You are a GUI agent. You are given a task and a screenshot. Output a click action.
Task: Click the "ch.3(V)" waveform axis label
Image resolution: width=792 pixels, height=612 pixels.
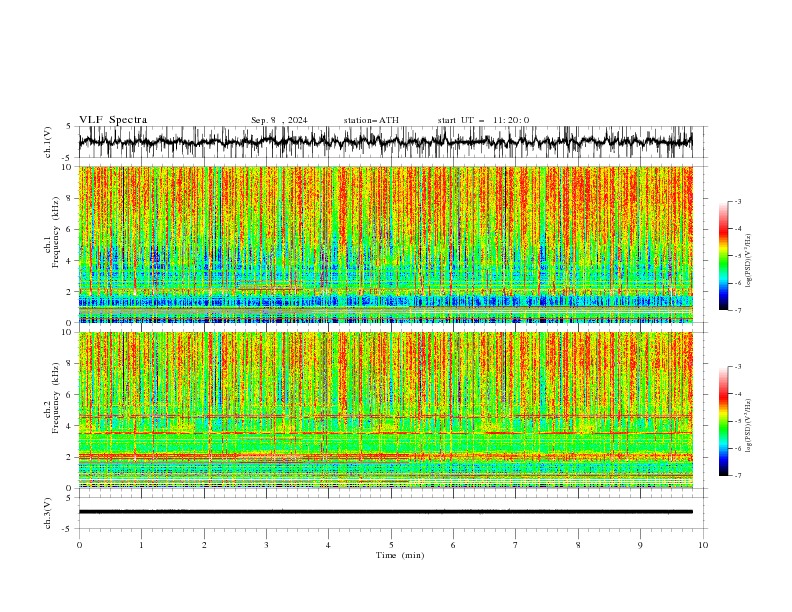click(x=48, y=513)
